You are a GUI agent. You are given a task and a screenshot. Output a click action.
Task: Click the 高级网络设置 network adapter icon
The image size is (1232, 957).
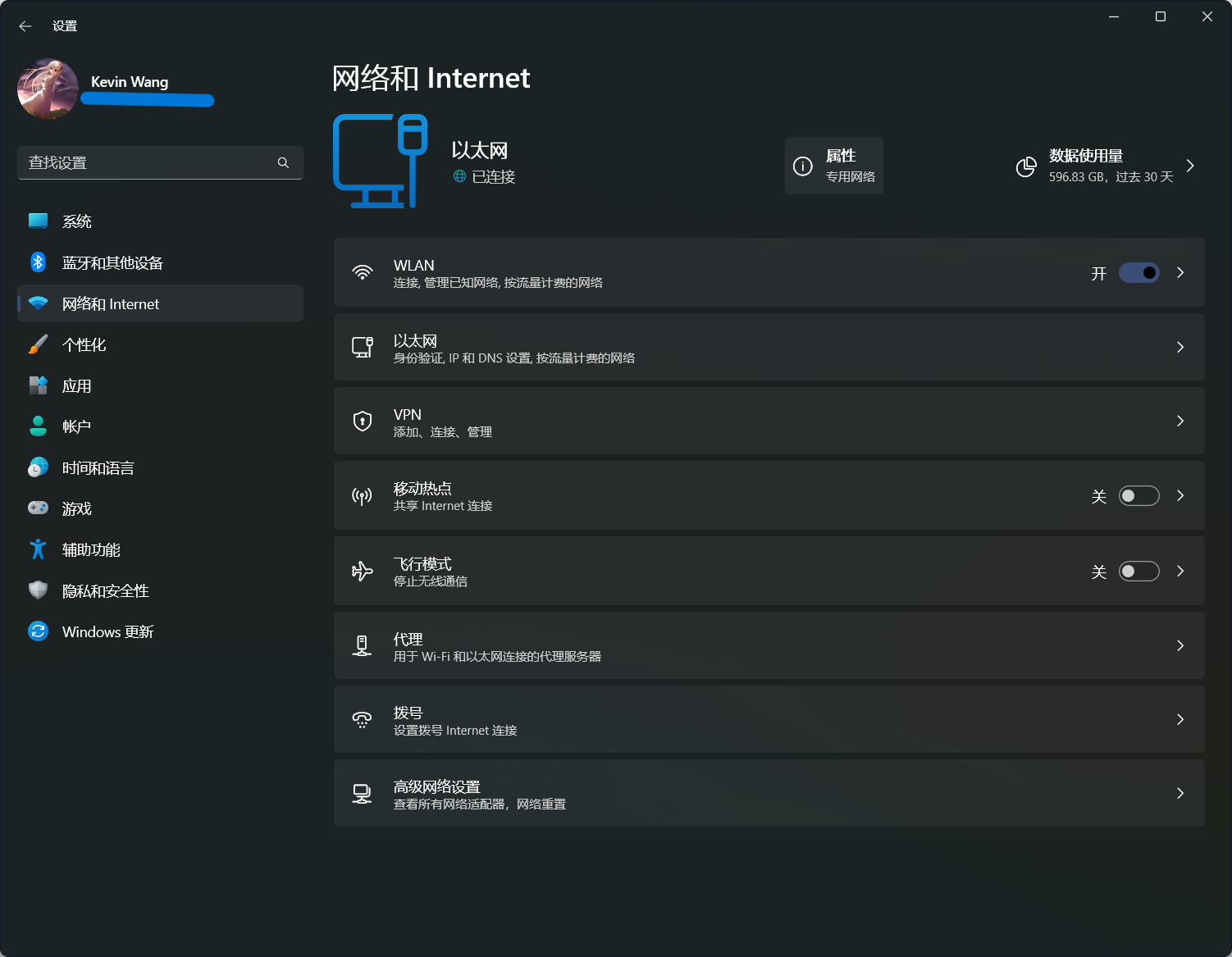(362, 793)
